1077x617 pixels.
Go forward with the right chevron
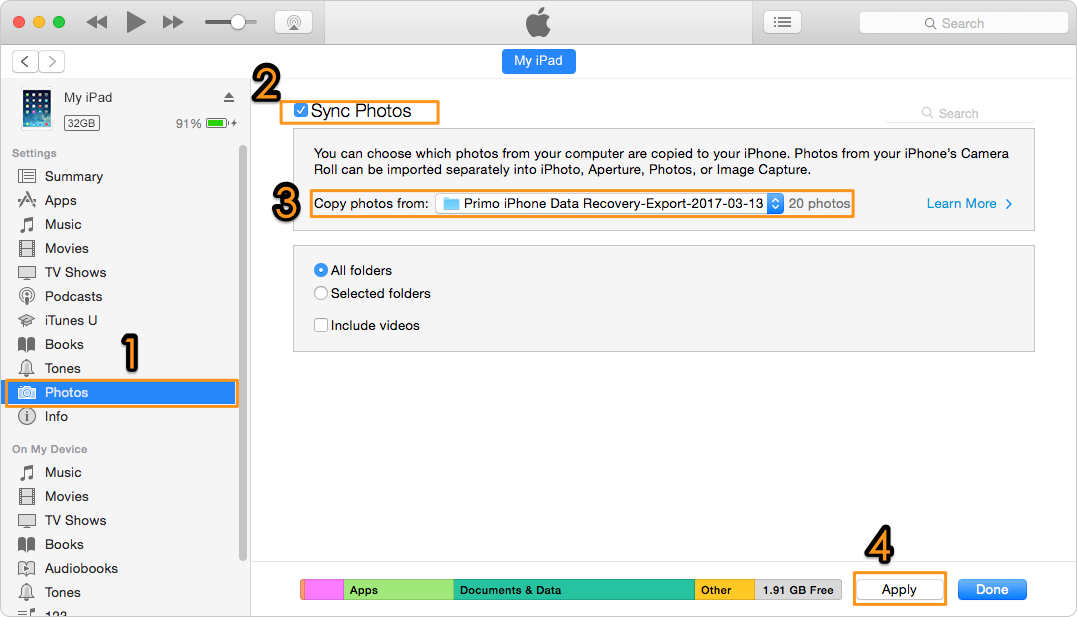(x=52, y=61)
